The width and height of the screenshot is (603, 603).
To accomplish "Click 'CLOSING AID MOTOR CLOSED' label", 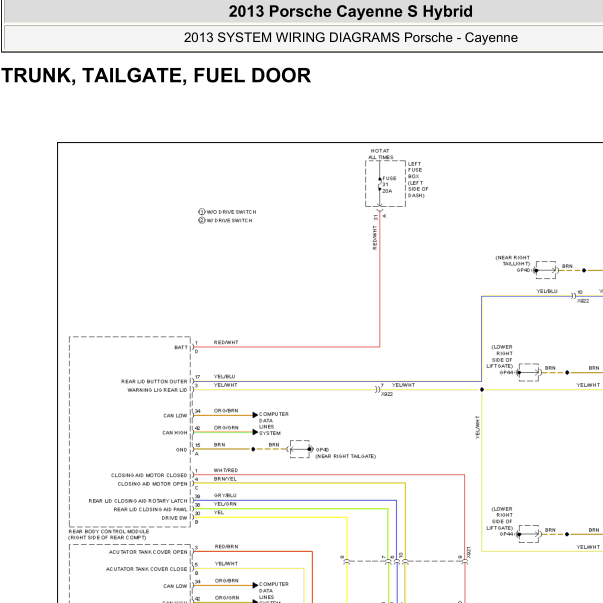I will [149, 475].
